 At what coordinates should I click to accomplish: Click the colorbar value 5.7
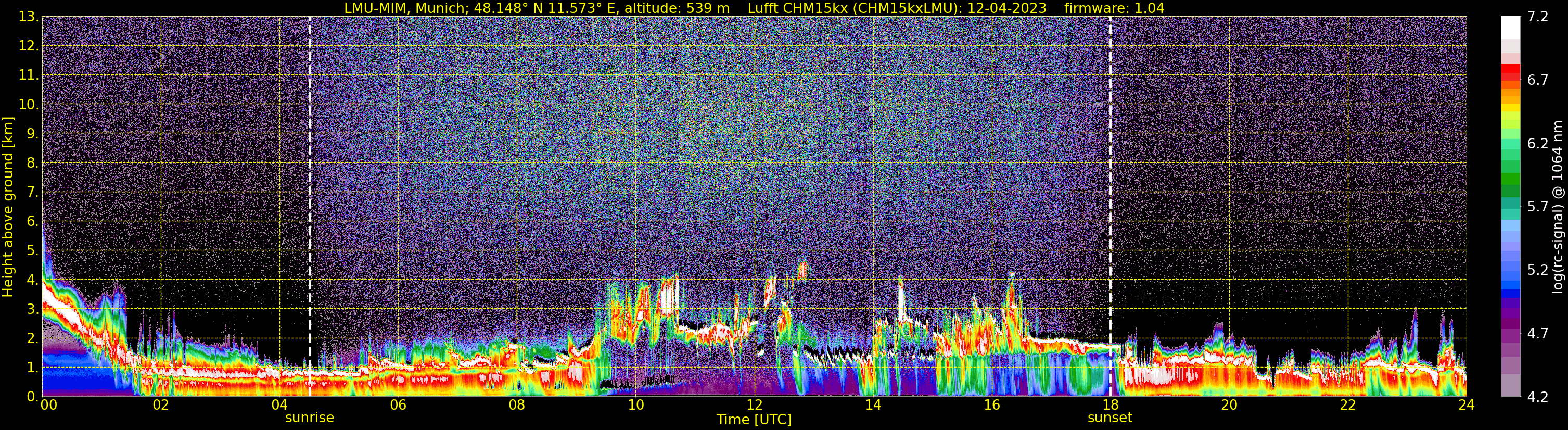point(1538,207)
